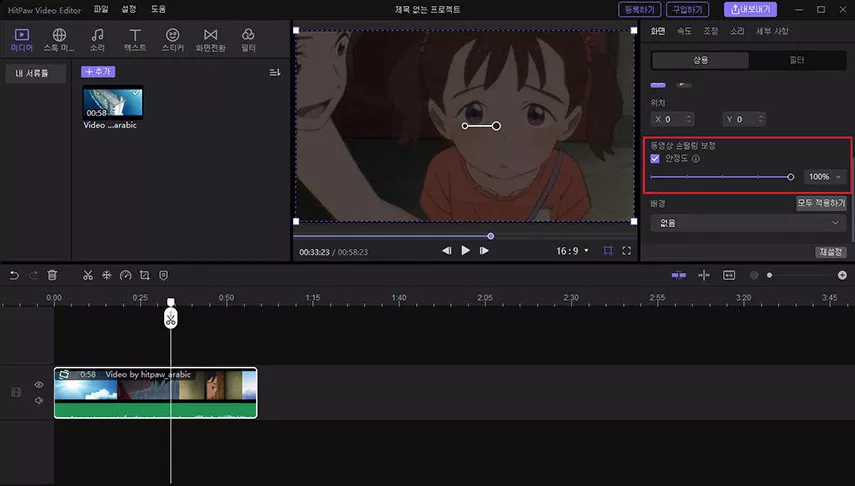The height and width of the screenshot is (486, 855).
Task: Select the second gray layout toggle under 상용
Action: (684, 85)
